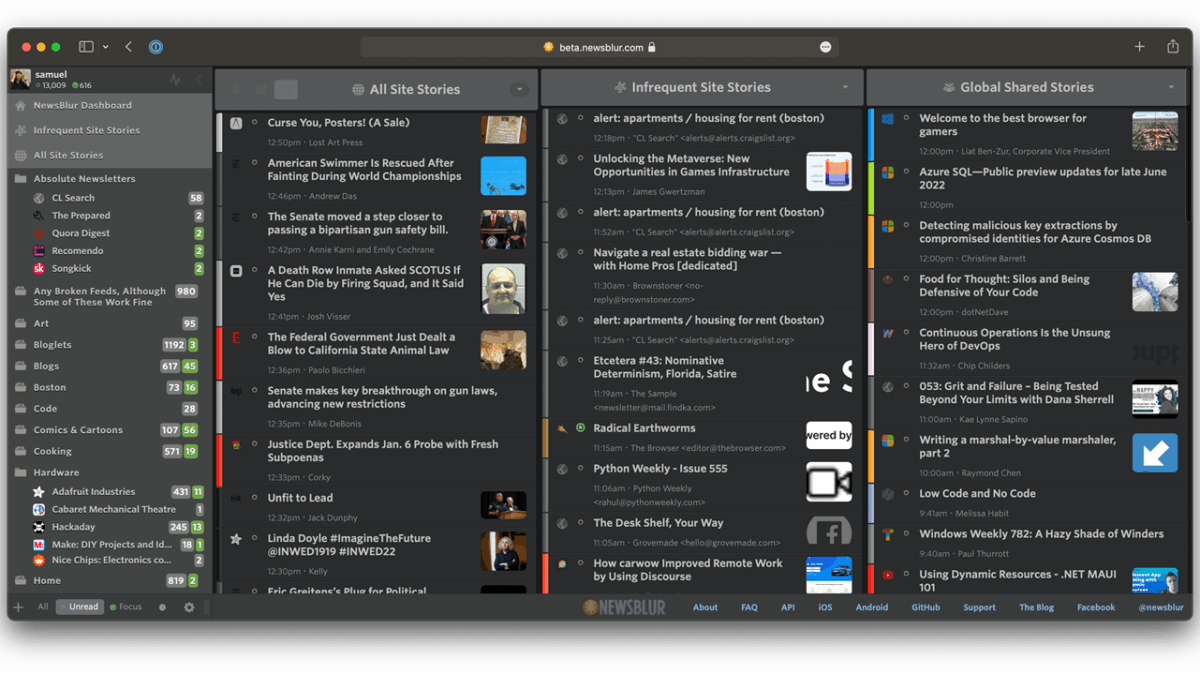Switch to Unread stories filter
Screen dimensions: 1200x674
pyautogui.click(x=80, y=607)
